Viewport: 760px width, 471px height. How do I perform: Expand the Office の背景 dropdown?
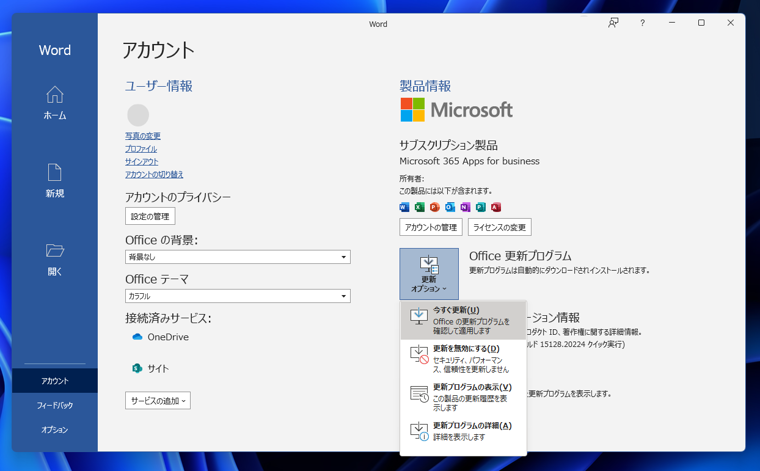[x=238, y=257]
